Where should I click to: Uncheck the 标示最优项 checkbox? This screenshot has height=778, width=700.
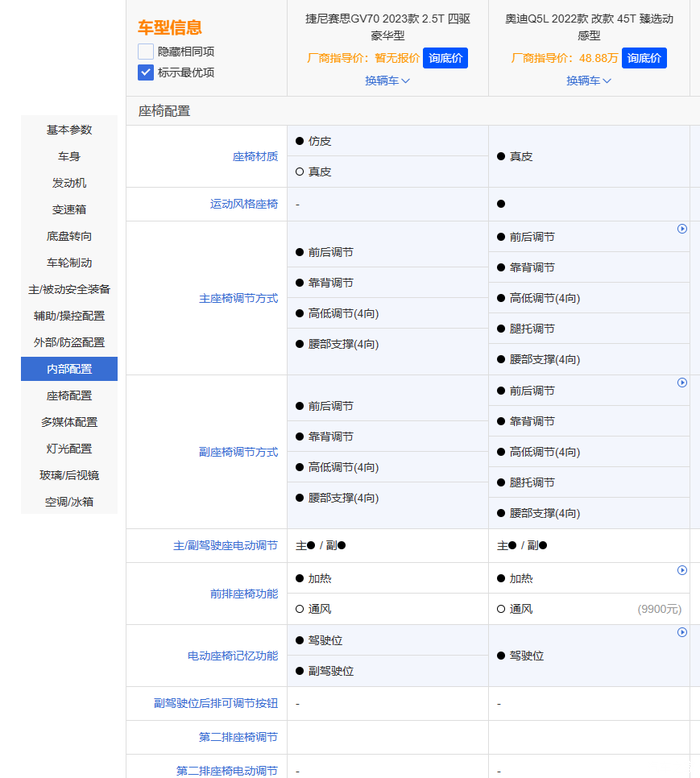tap(146, 72)
